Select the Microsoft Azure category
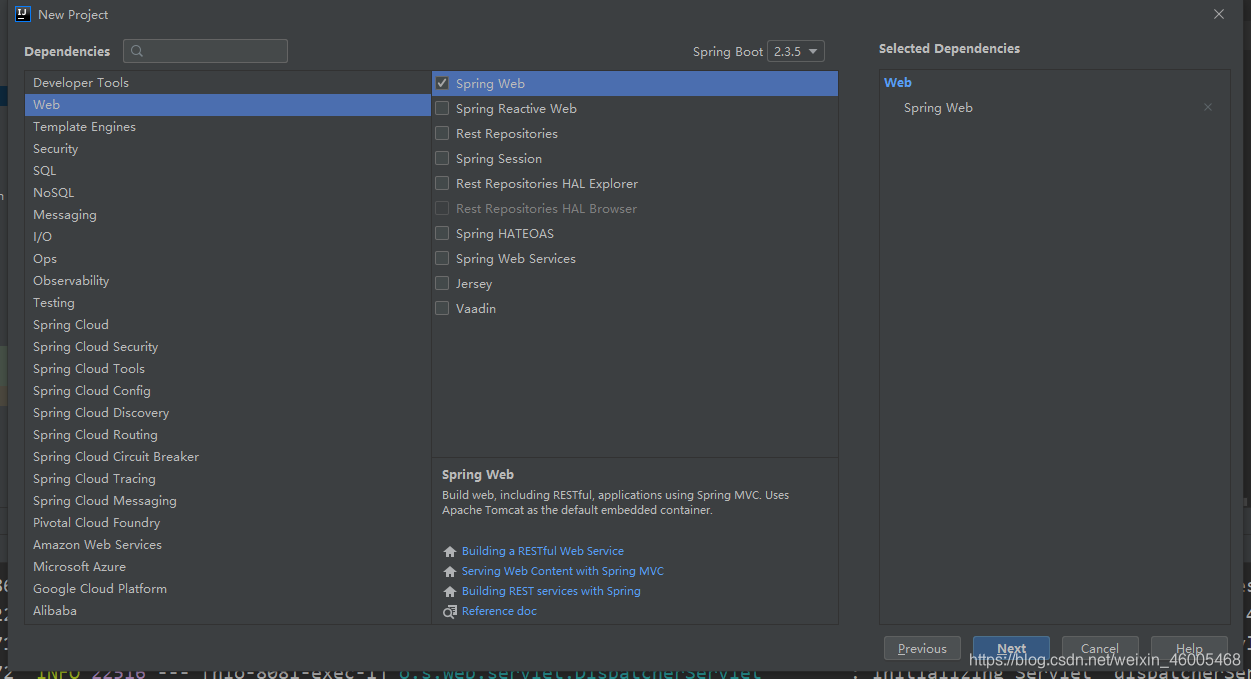1251x679 pixels. click(x=228, y=567)
